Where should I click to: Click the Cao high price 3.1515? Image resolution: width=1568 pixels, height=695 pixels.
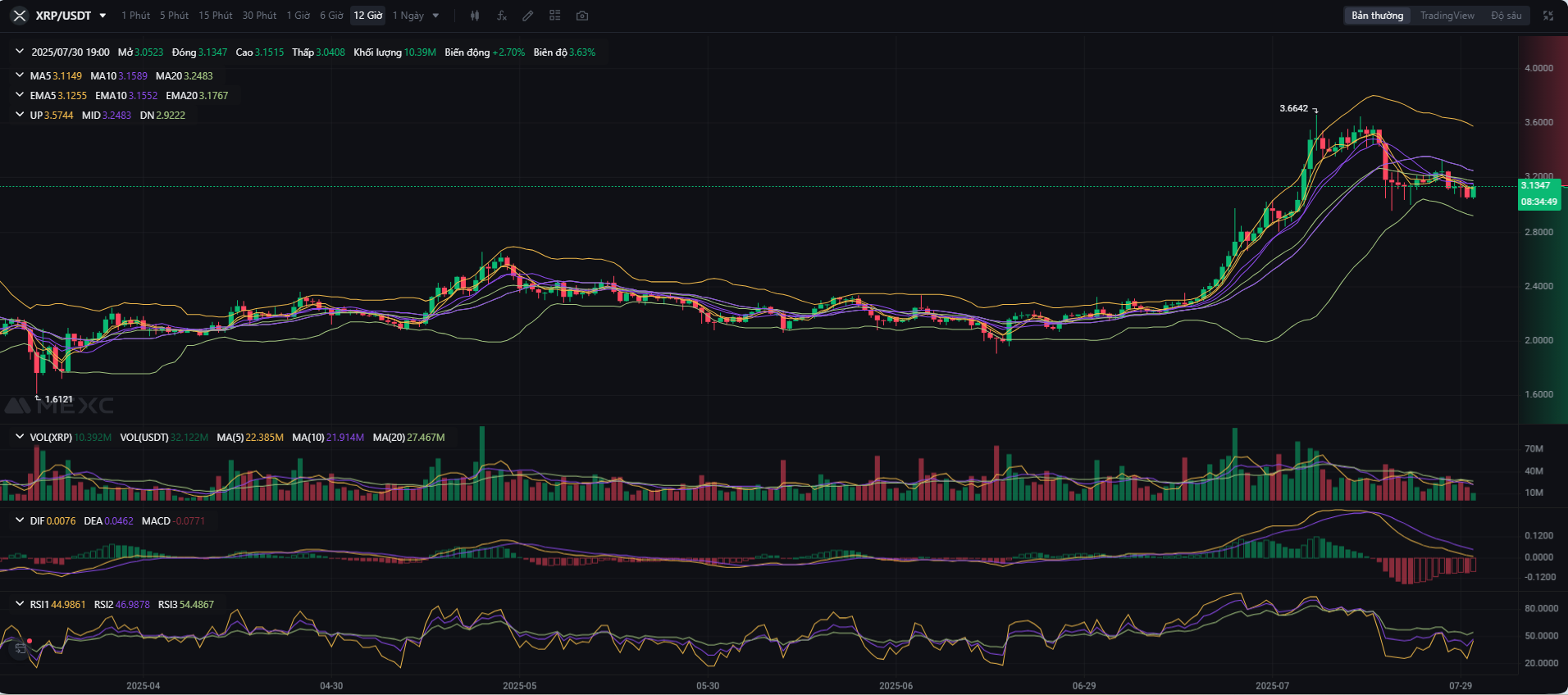click(x=270, y=52)
